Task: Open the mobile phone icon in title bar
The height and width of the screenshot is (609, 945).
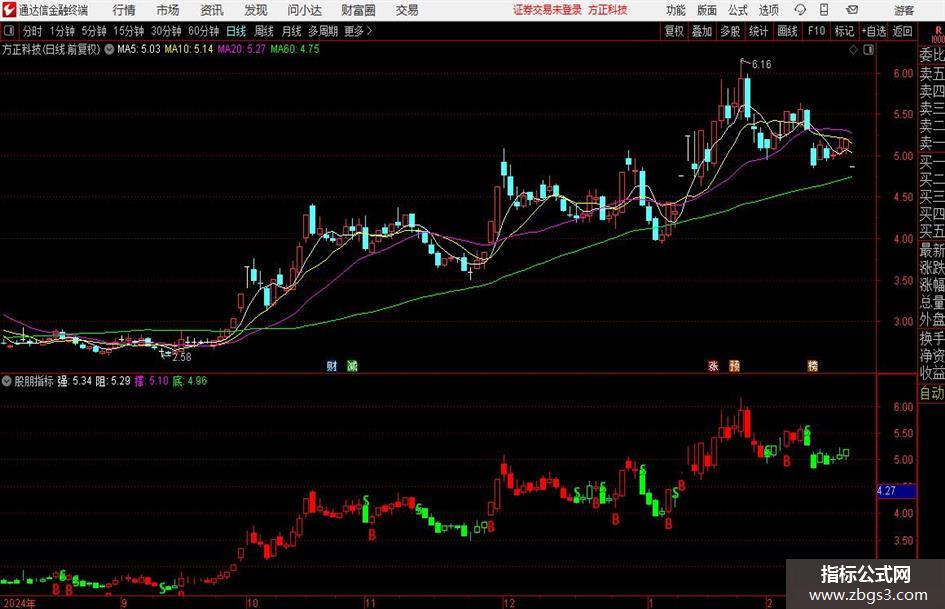Action: (824, 10)
